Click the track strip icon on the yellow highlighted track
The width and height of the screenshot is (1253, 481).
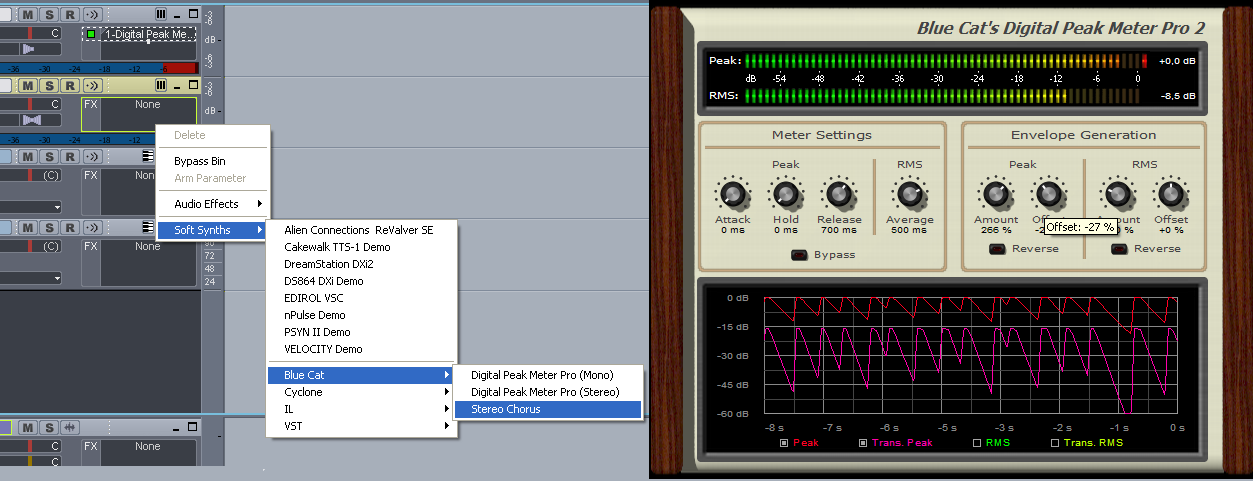click(161, 85)
